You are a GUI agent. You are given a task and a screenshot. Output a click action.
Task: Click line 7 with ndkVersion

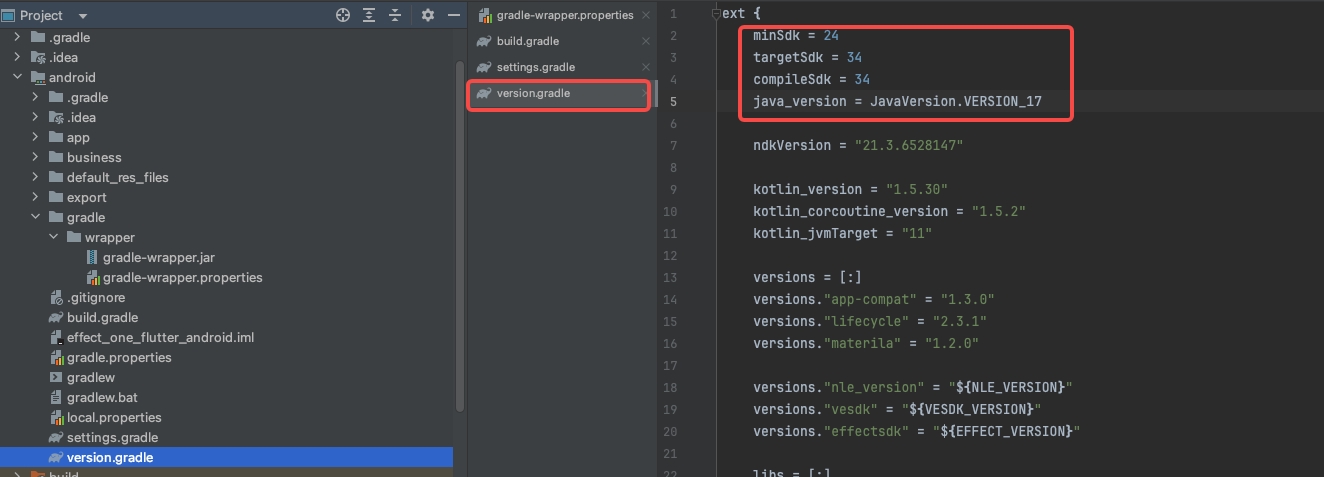[855, 145]
